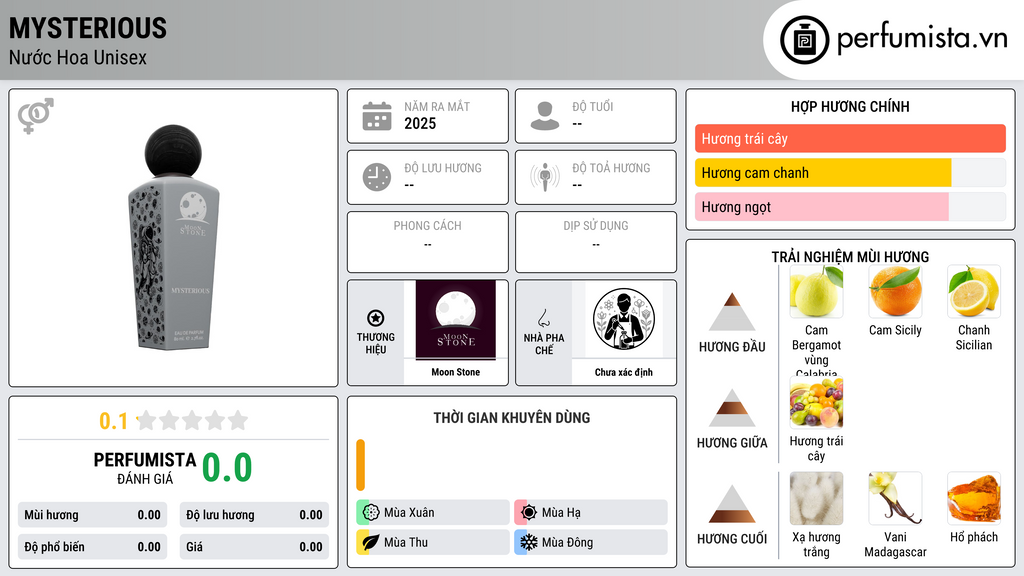Select the Hương trái cây fruit note image

click(x=816, y=403)
